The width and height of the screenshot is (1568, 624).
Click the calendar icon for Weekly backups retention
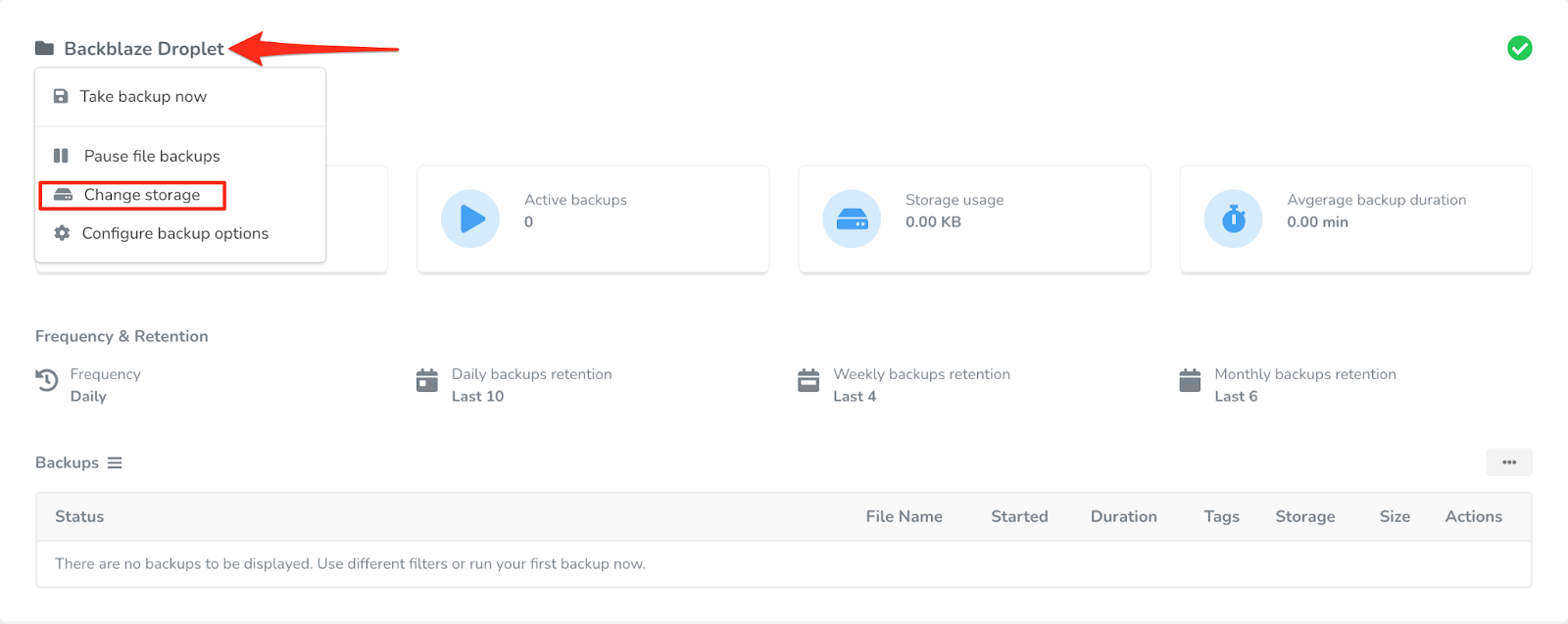coord(808,380)
